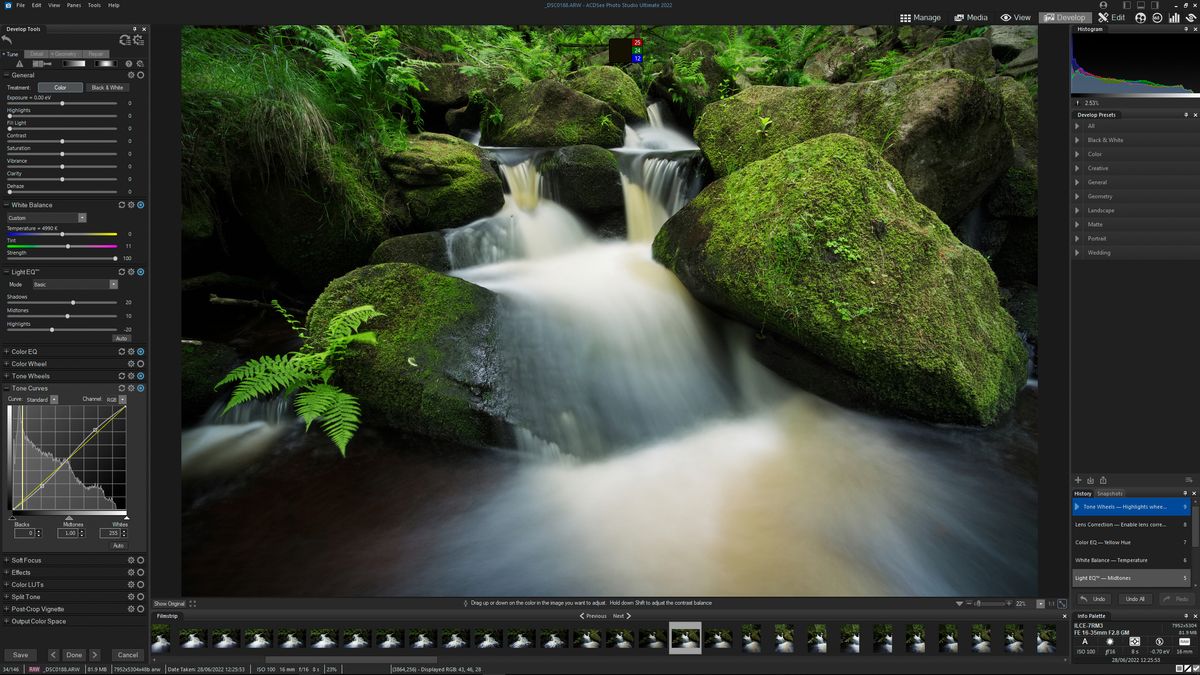
Task: Click the 360-degree image icon near Edit mode
Action: (1156, 18)
